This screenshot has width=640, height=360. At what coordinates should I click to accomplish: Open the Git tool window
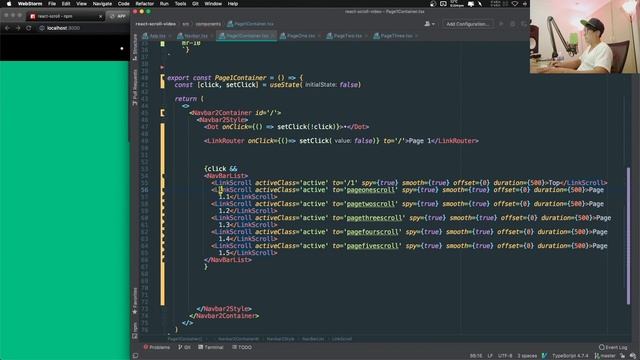click(184, 347)
